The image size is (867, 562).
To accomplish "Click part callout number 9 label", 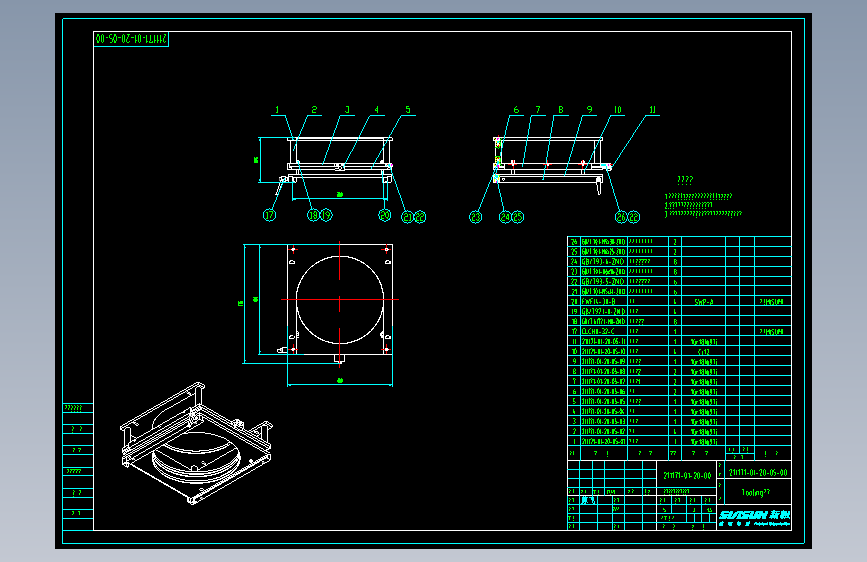I will tap(589, 110).
